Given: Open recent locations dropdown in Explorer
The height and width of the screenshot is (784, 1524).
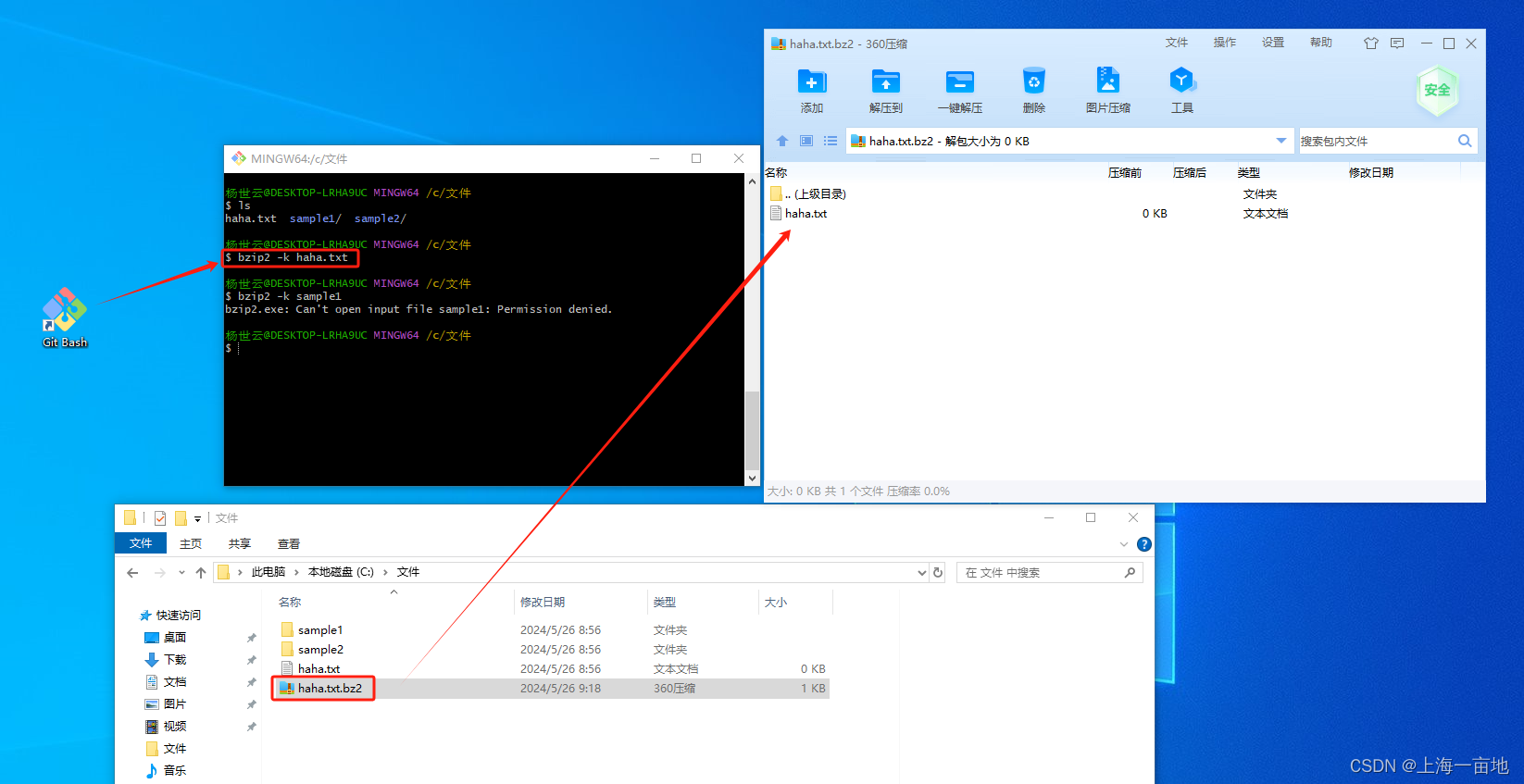Looking at the screenshot, I should 181,573.
